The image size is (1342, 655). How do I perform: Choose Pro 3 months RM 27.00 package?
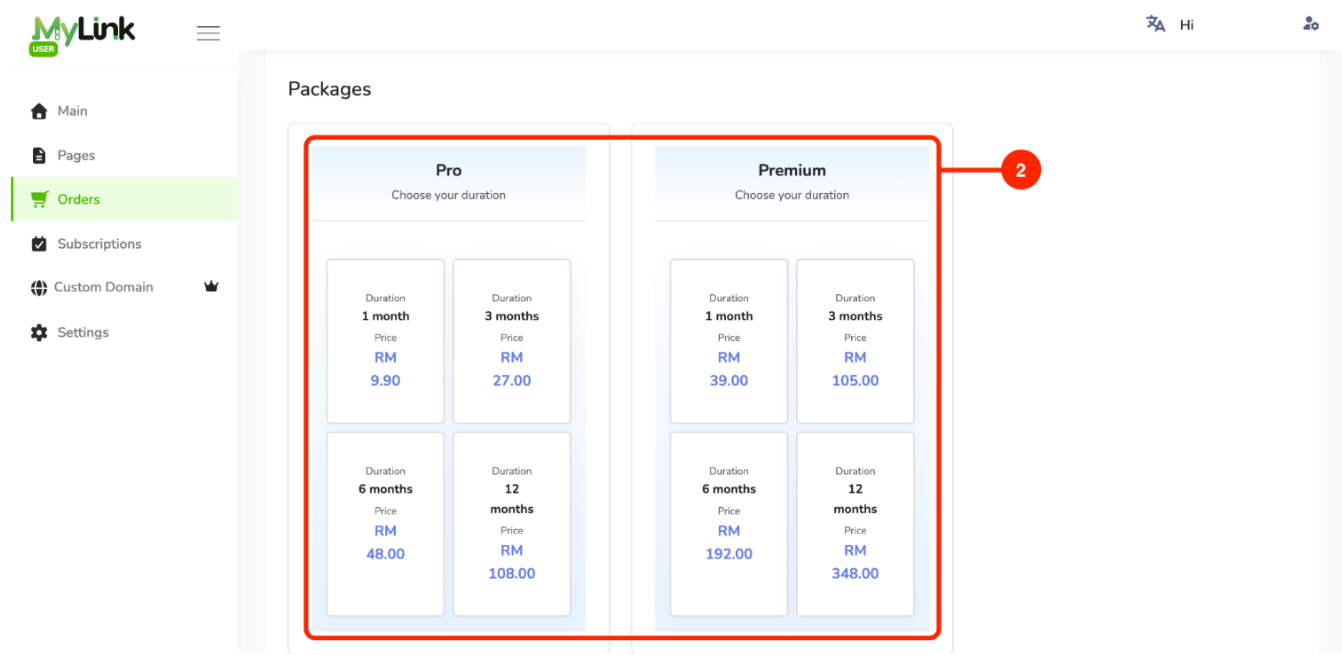[512, 341]
